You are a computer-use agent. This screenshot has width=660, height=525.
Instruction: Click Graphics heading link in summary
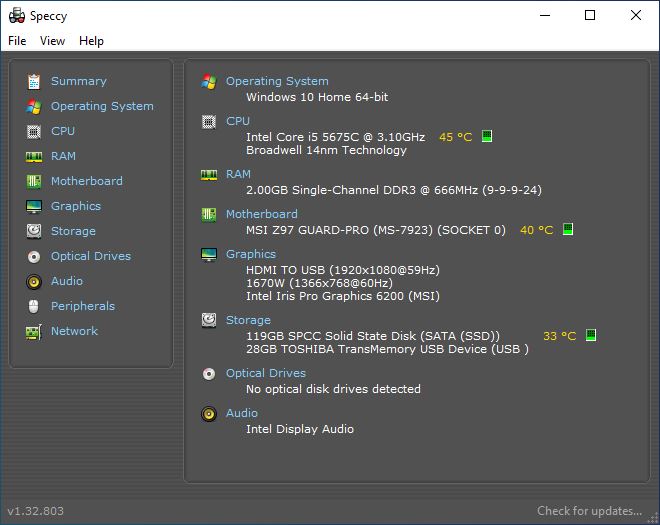[251, 254]
